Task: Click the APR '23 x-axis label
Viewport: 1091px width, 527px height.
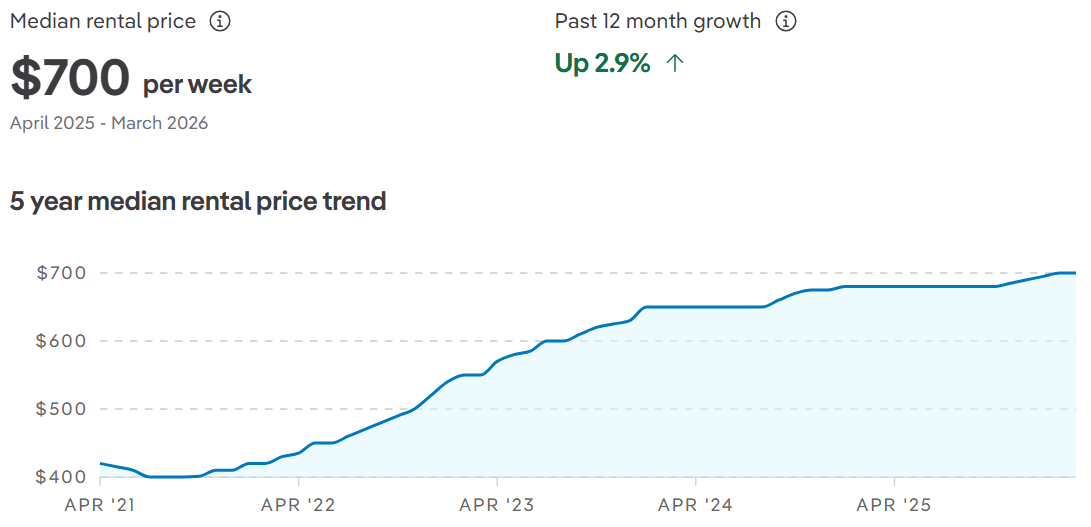Action: tap(496, 505)
